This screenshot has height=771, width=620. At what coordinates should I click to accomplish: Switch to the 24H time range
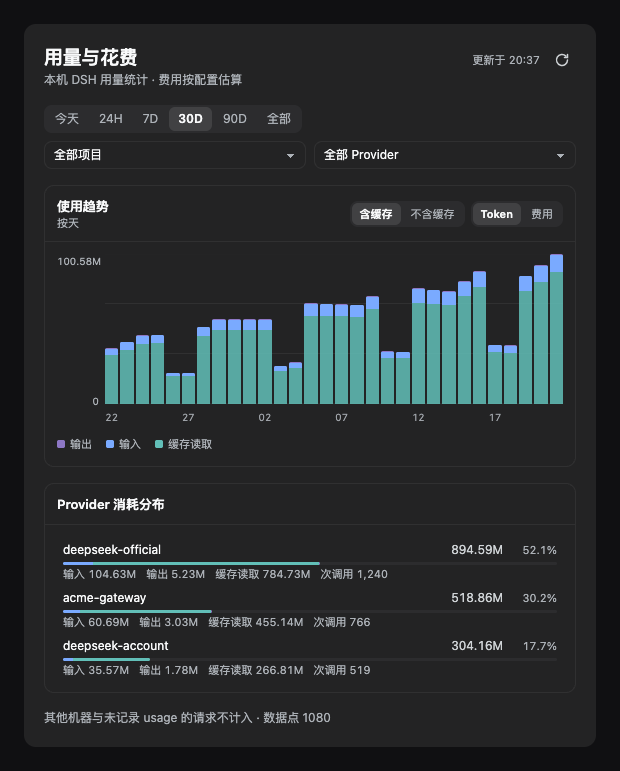coord(111,119)
